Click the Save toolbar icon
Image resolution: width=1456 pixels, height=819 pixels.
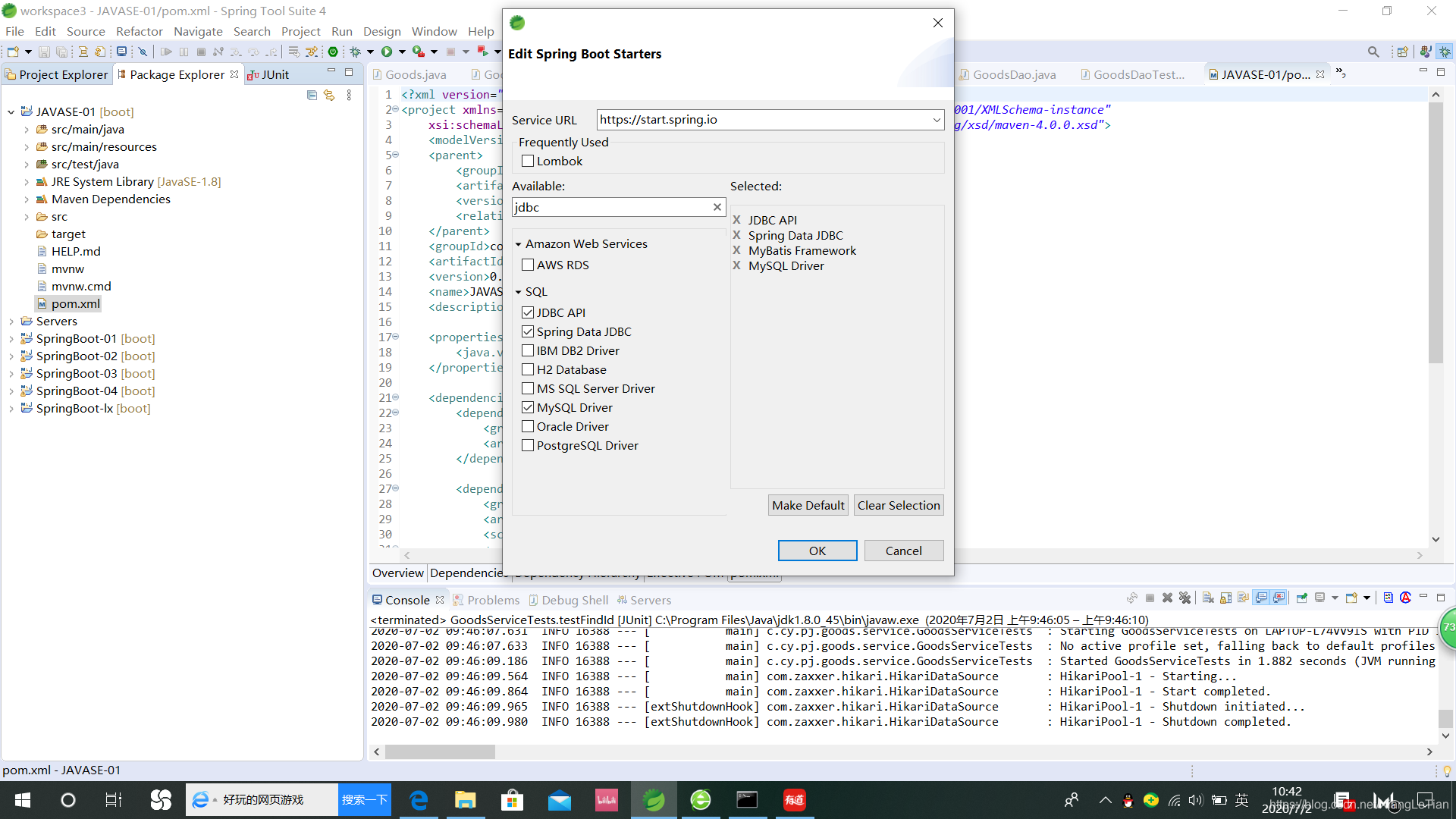tap(44, 52)
